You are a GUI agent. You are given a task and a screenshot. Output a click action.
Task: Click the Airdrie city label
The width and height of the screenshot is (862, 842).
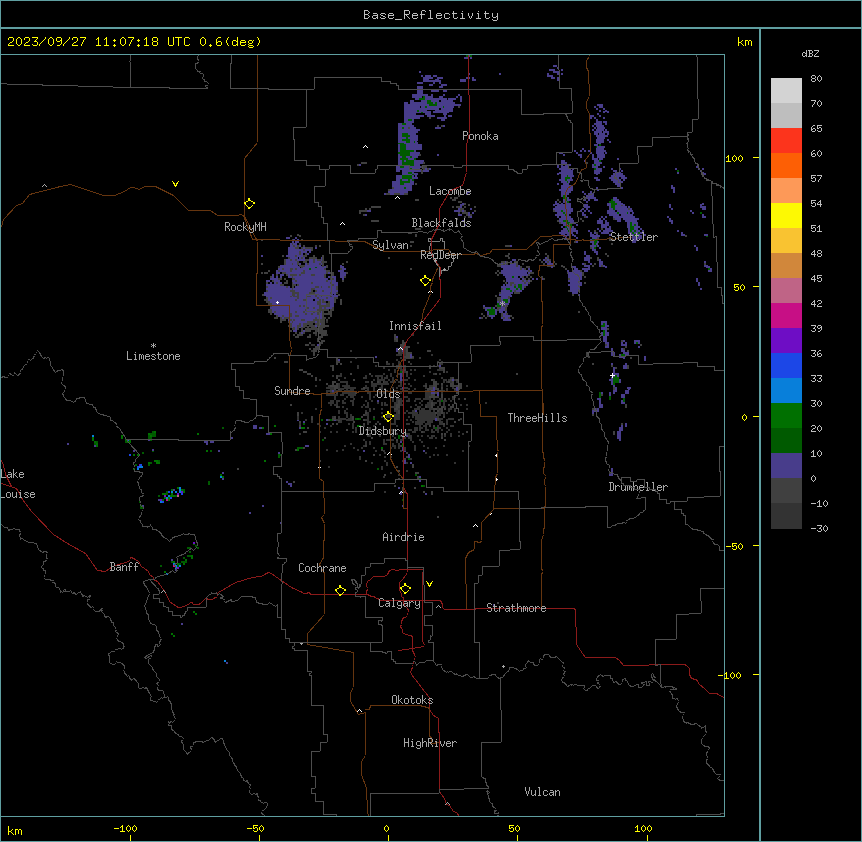pos(403,537)
